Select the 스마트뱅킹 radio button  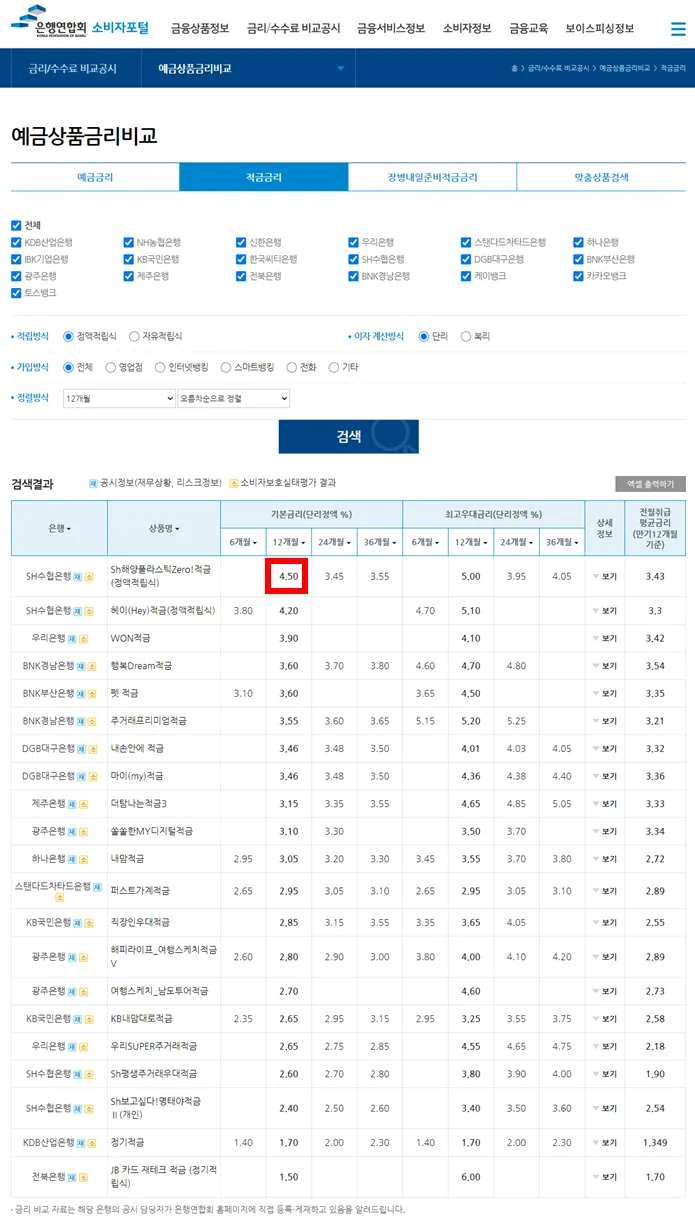coord(227,368)
